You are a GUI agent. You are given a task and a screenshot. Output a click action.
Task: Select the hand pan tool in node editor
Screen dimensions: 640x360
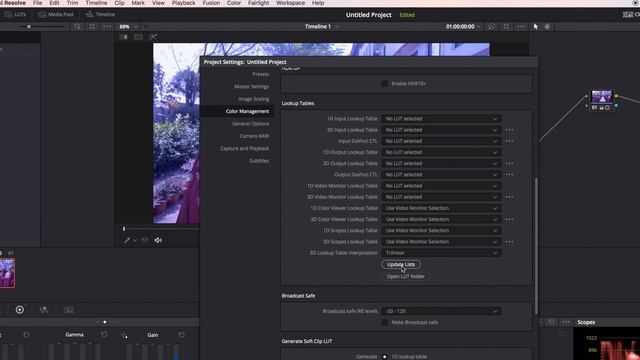(547, 27)
